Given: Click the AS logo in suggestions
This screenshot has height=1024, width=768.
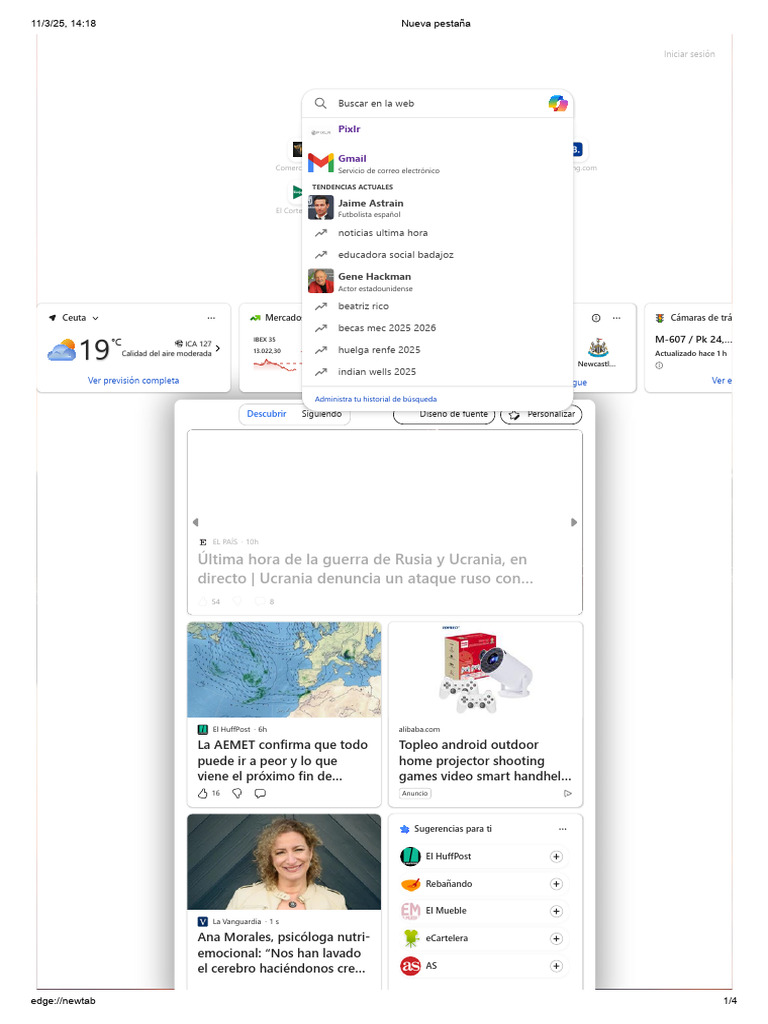Looking at the screenshot, I should tap(410, 966).
